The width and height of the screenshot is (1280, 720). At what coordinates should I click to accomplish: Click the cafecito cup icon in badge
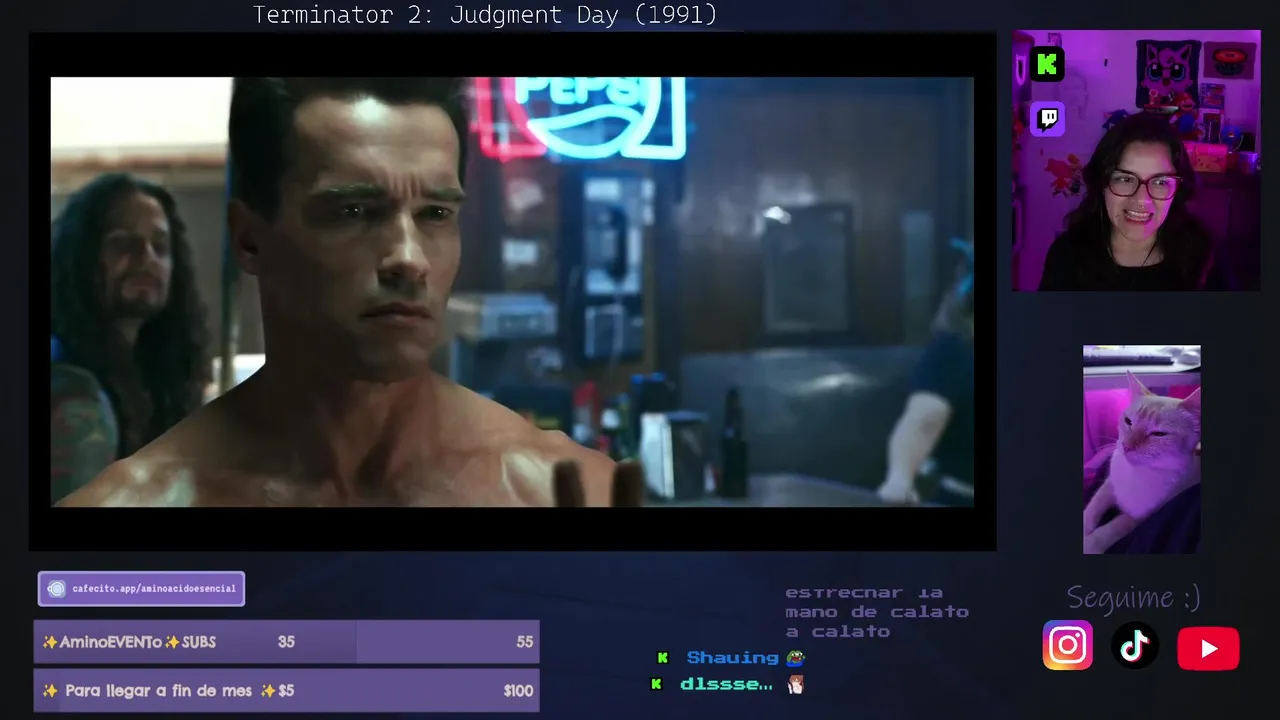click(56, 589)
